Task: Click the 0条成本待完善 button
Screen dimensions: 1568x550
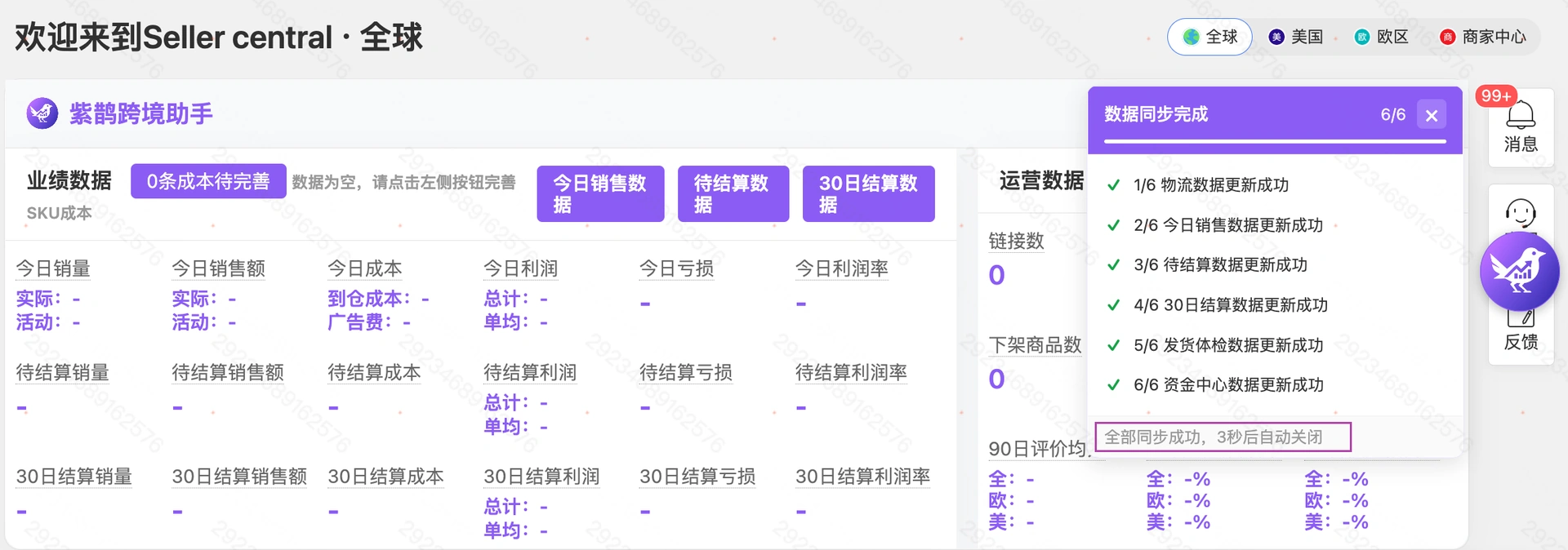Action: click(208, 181)
